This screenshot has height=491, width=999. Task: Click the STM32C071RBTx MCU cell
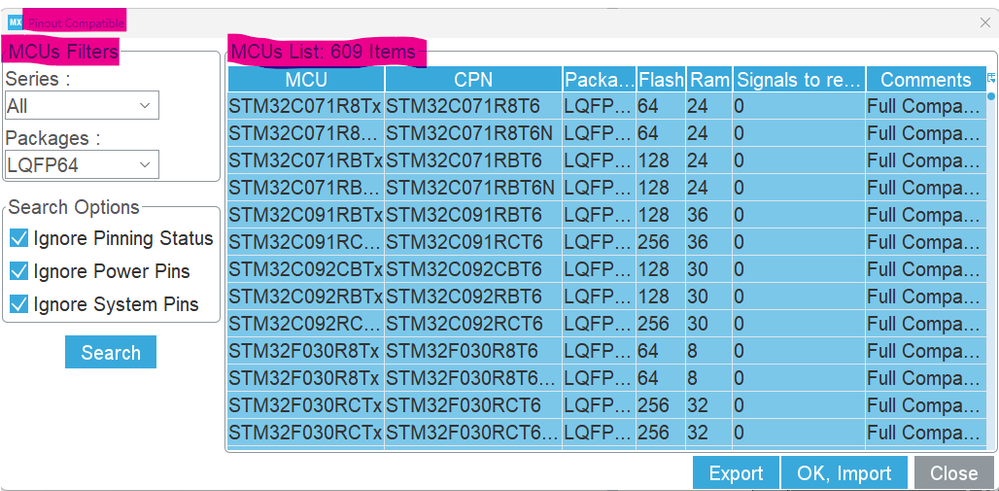306,160
